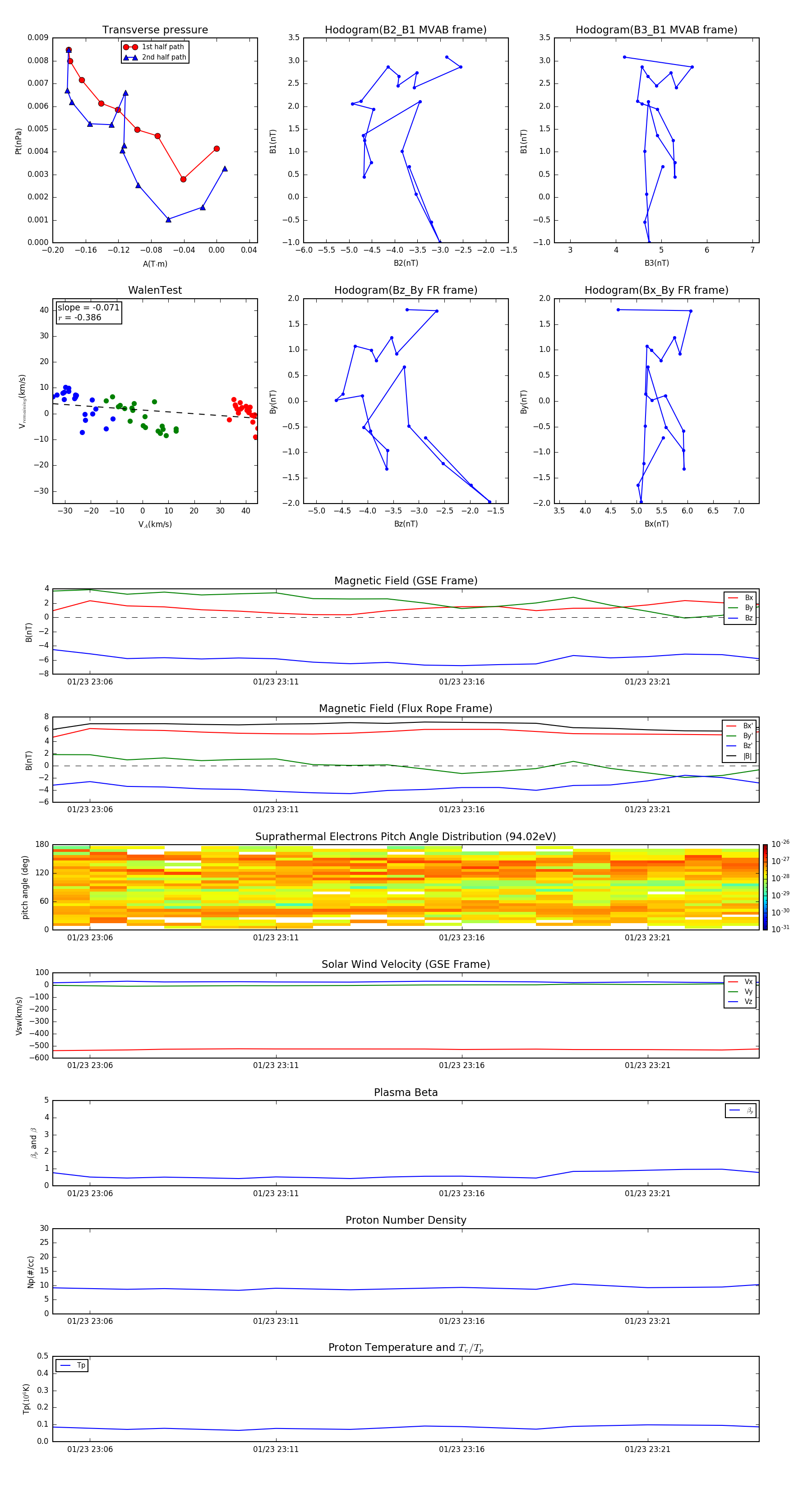Click "Bx'" in flux rope frame legend
This screenshot has width=812, height=1489.
pyautogui.click(x=740, y=726)
